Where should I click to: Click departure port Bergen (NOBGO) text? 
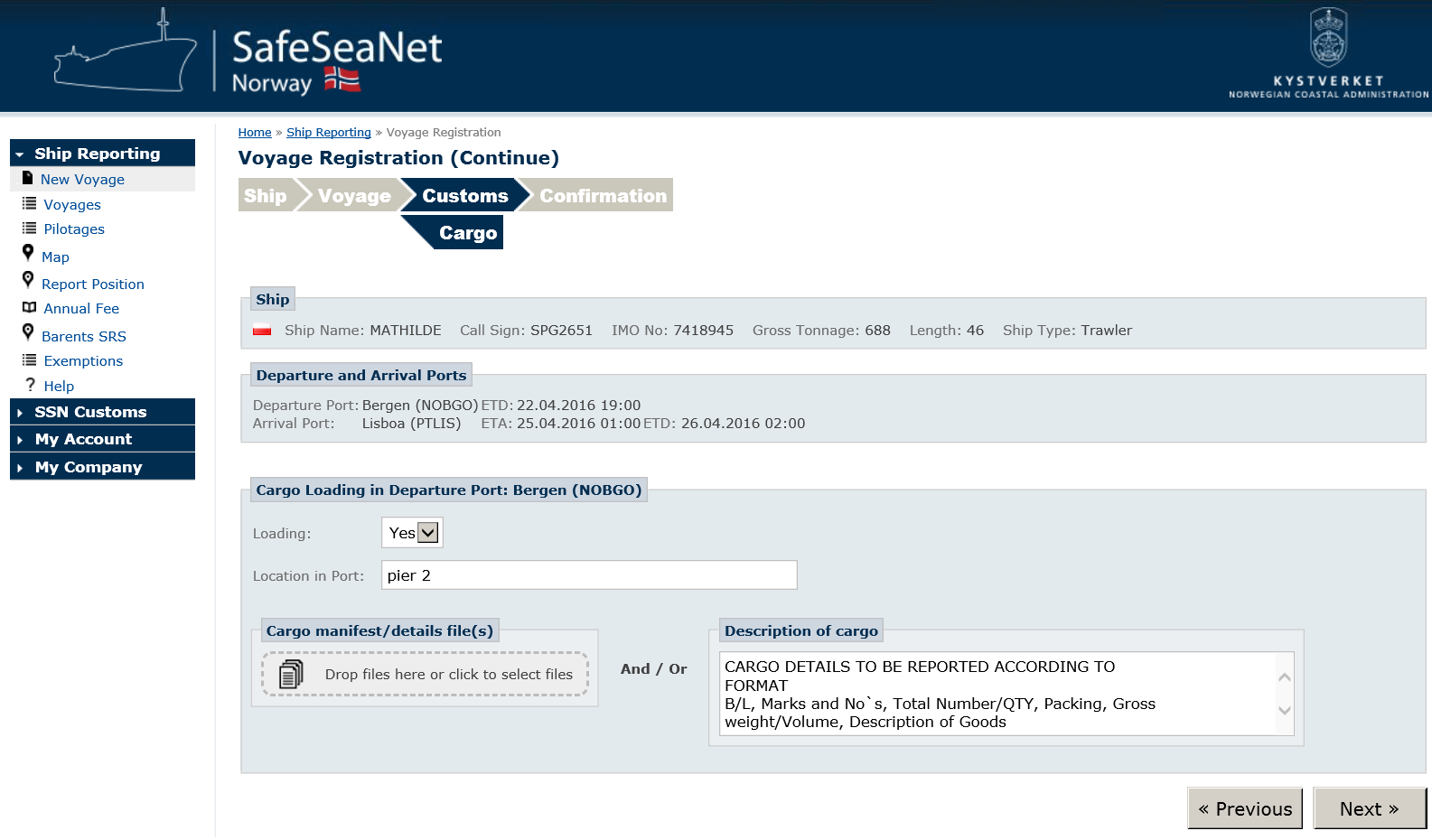click(x=420, y=406)
